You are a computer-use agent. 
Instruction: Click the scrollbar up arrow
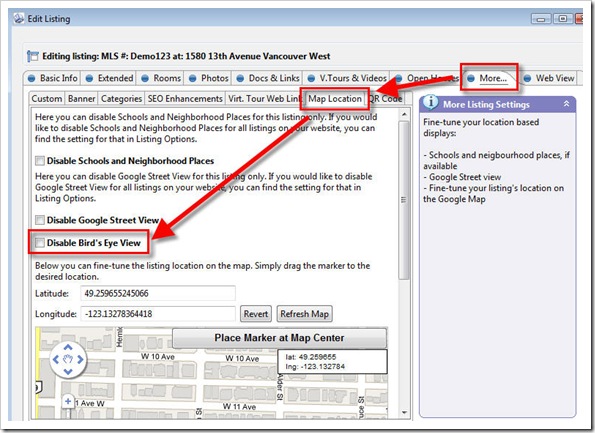(x=404, y=114)
